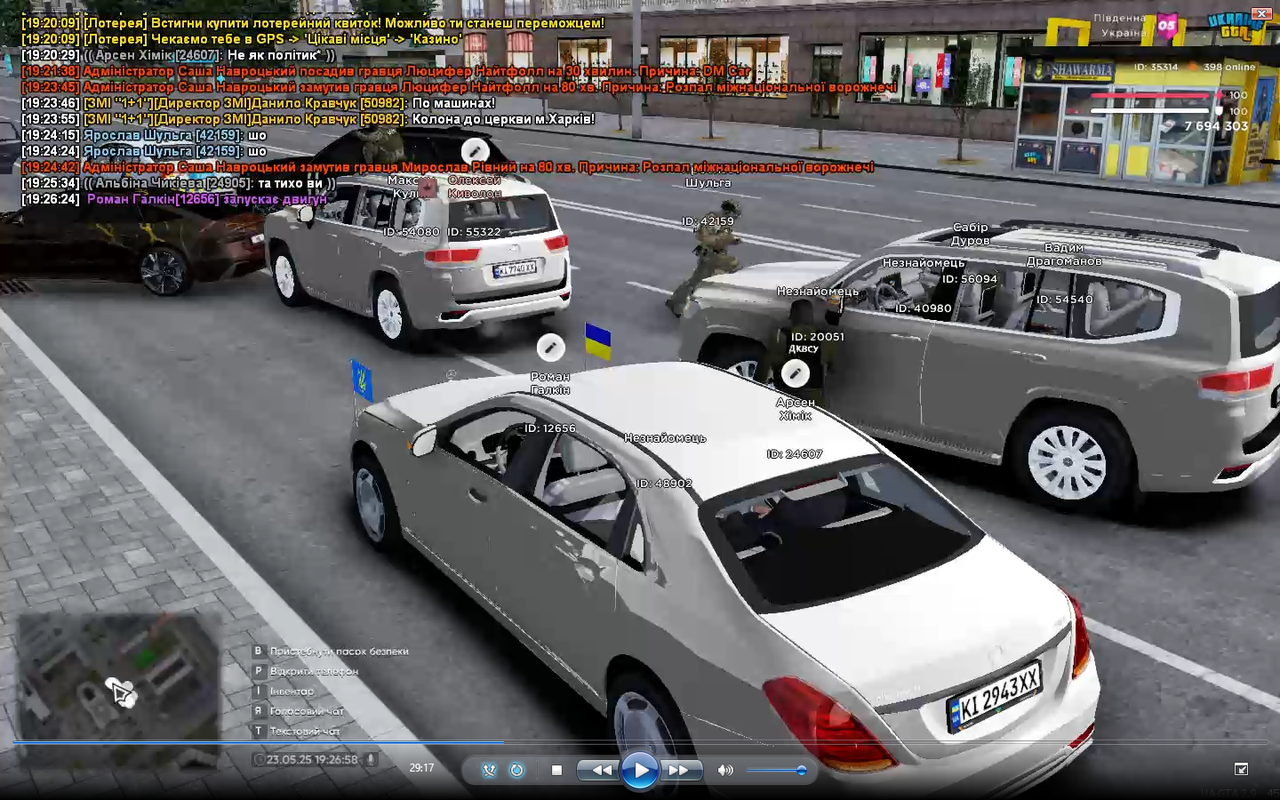Click the microphone badge above Арсен Хімік

795,374
